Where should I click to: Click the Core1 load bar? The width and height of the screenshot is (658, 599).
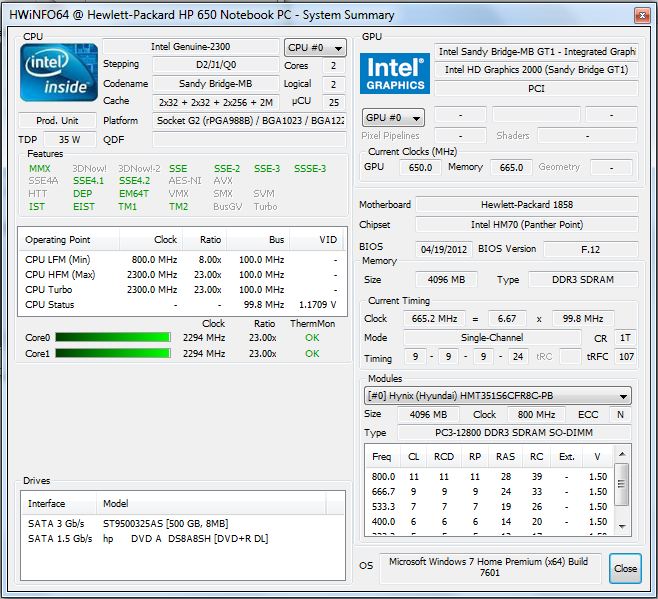[113, 353]
